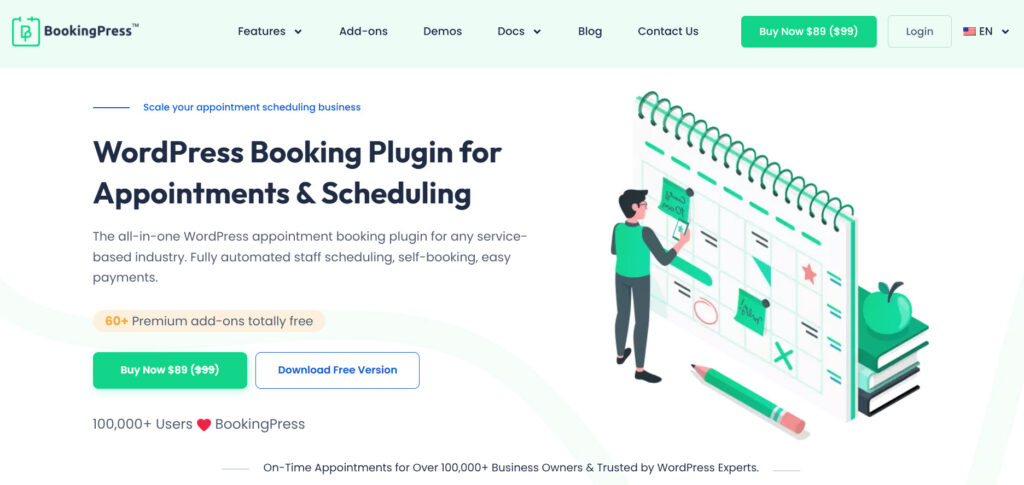Image resolution: width=1024 pixels, height=485 pixels.
Task: Go to the Add-ons page
Action: (363, 31)
